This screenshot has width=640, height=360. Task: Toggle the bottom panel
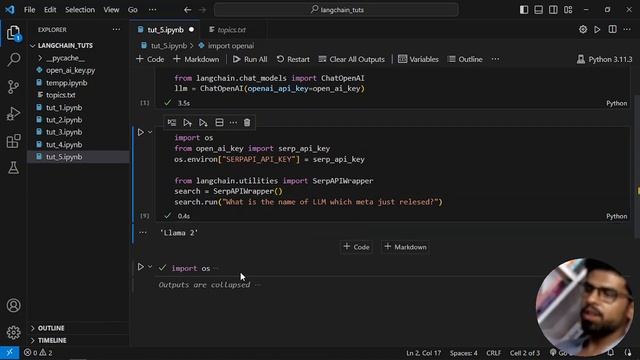click(539, 10)
